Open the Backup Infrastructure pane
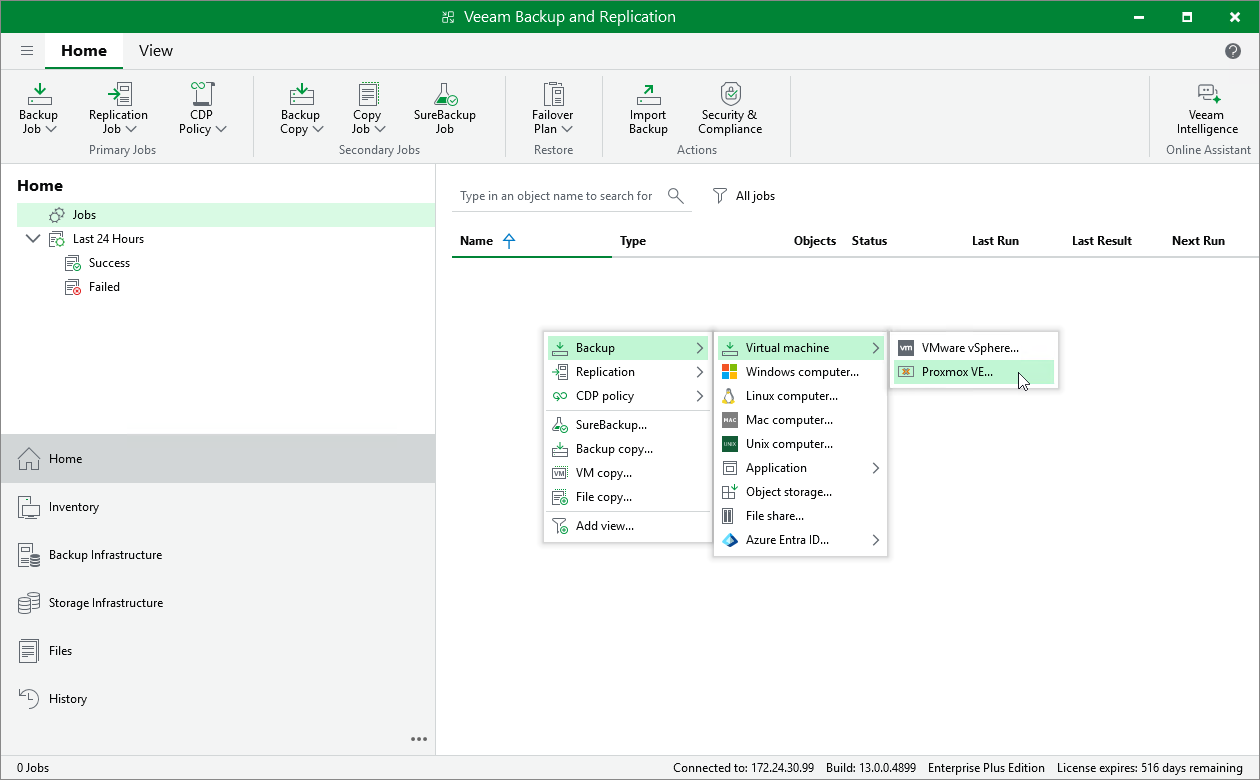 tap(105, 555)
